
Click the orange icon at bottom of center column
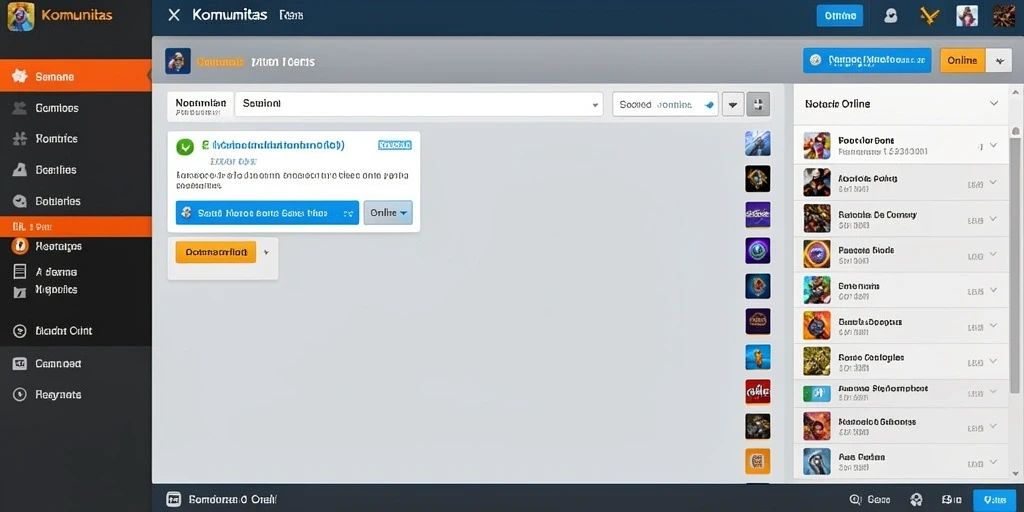point(758,460)
